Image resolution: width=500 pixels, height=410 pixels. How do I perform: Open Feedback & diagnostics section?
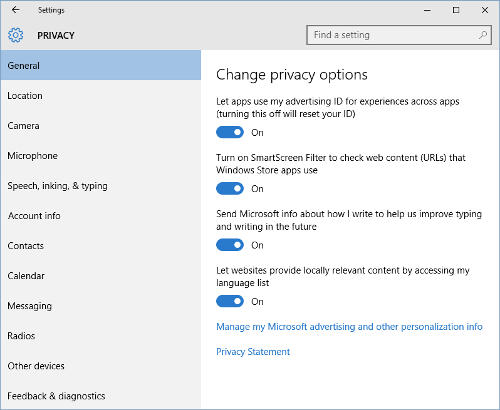101,396
